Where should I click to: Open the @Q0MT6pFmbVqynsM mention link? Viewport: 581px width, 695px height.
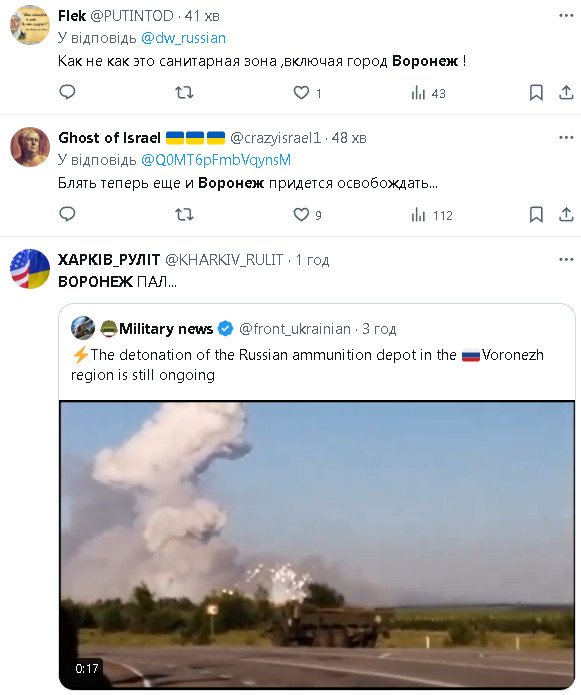click(x=216, y=160)
